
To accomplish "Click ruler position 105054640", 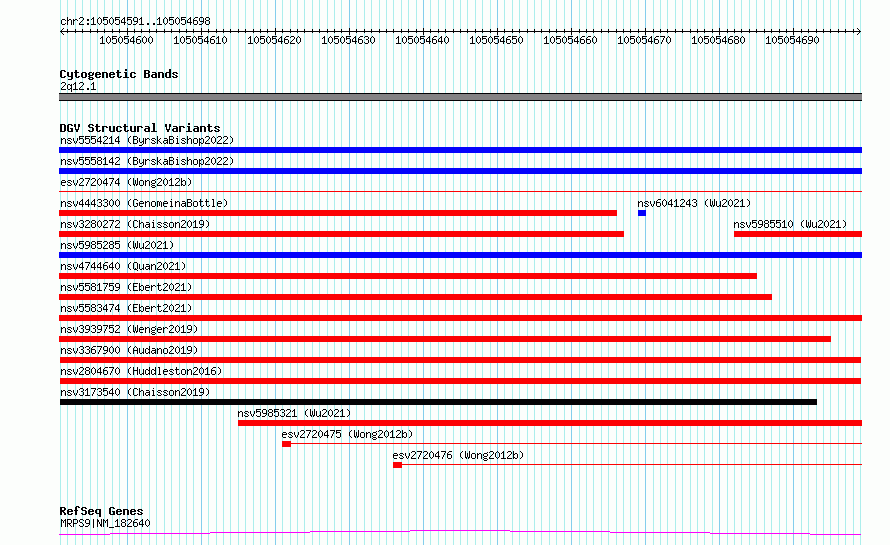I will (422, 40).
